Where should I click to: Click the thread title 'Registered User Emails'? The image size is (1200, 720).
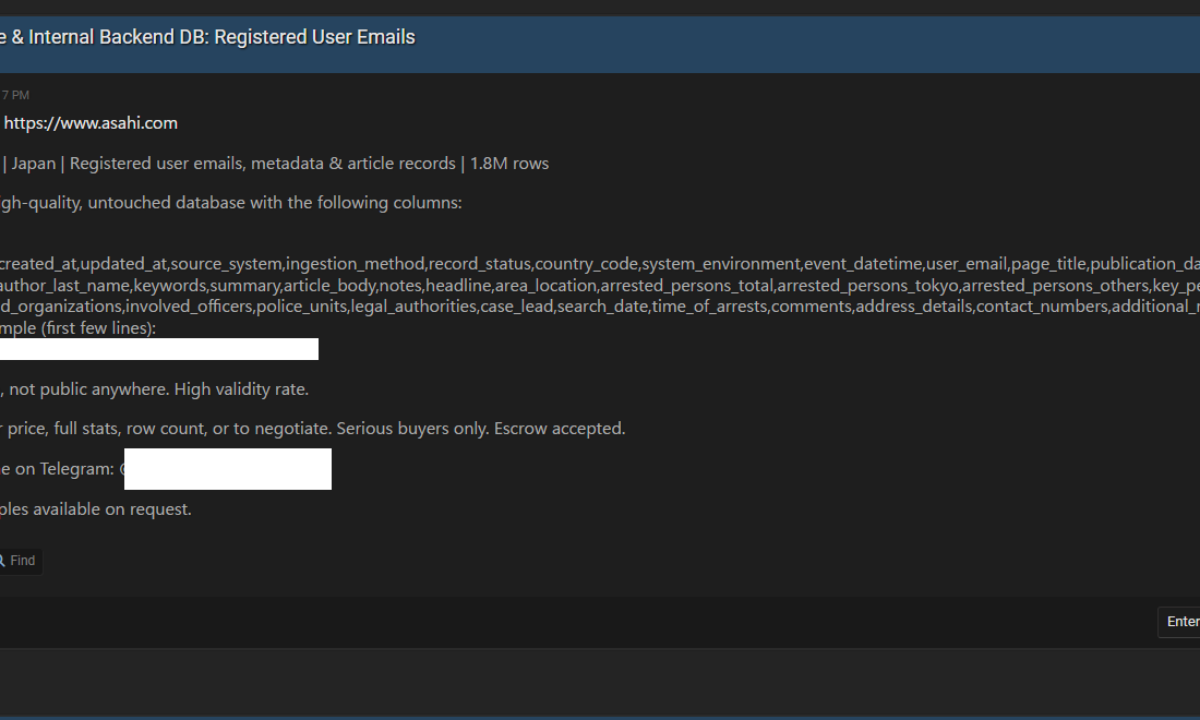315,37
